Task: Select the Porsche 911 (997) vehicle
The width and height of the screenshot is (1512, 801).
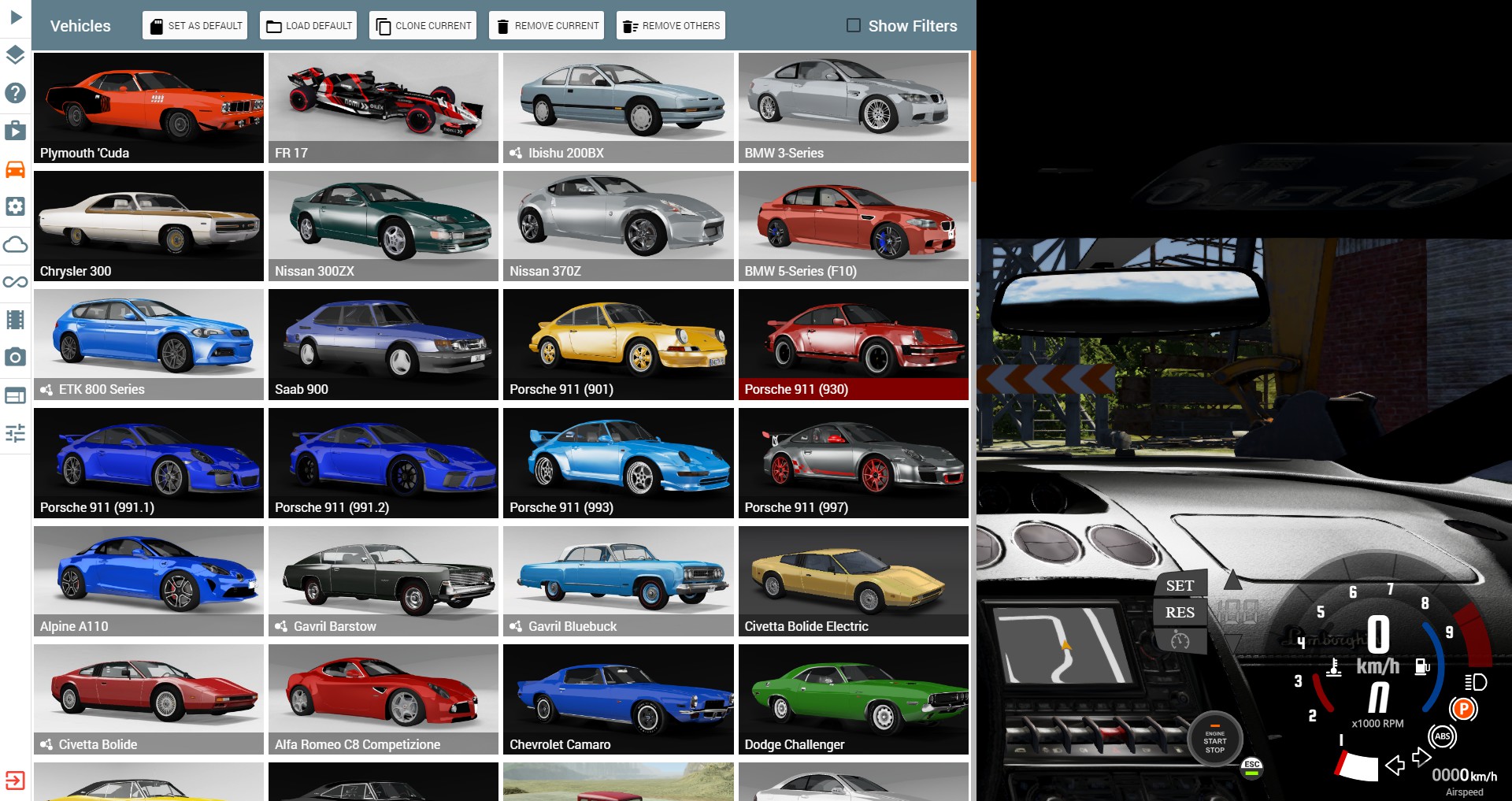Action: click(854, 463)
